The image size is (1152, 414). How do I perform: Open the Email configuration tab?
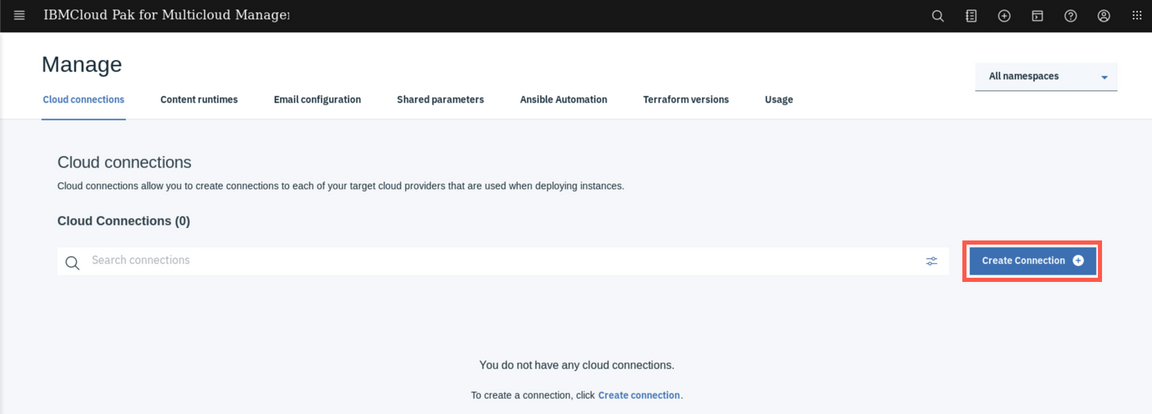coord(317,100)
